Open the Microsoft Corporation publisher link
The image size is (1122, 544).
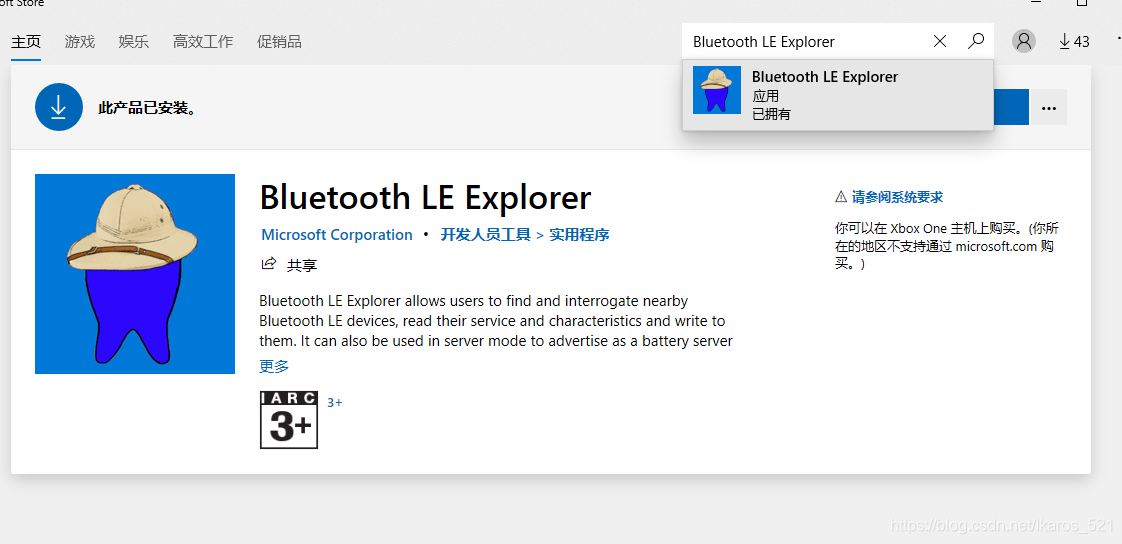coord(336,235)
